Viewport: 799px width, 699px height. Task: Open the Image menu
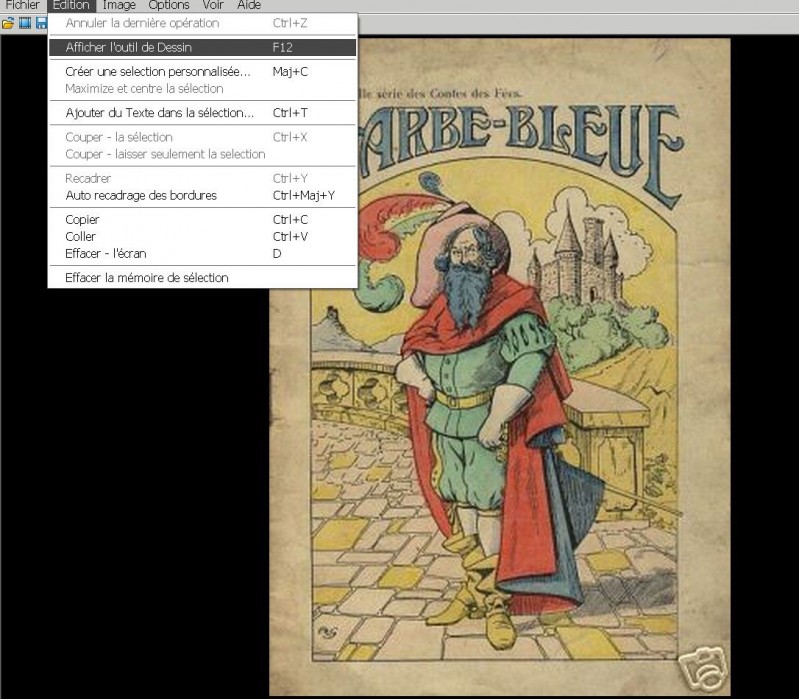119,5
